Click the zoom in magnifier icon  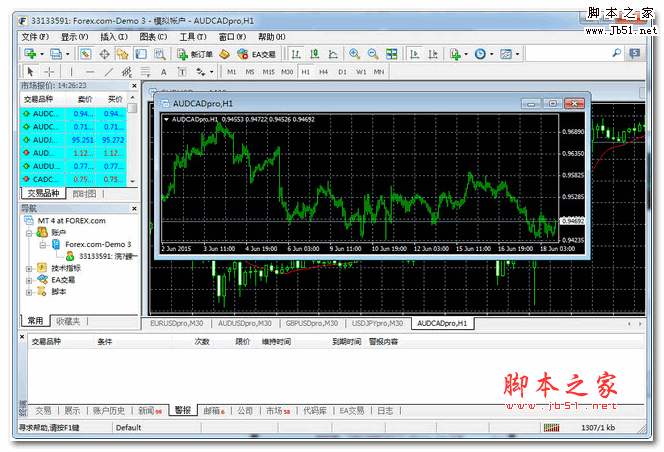coord(354,54)
